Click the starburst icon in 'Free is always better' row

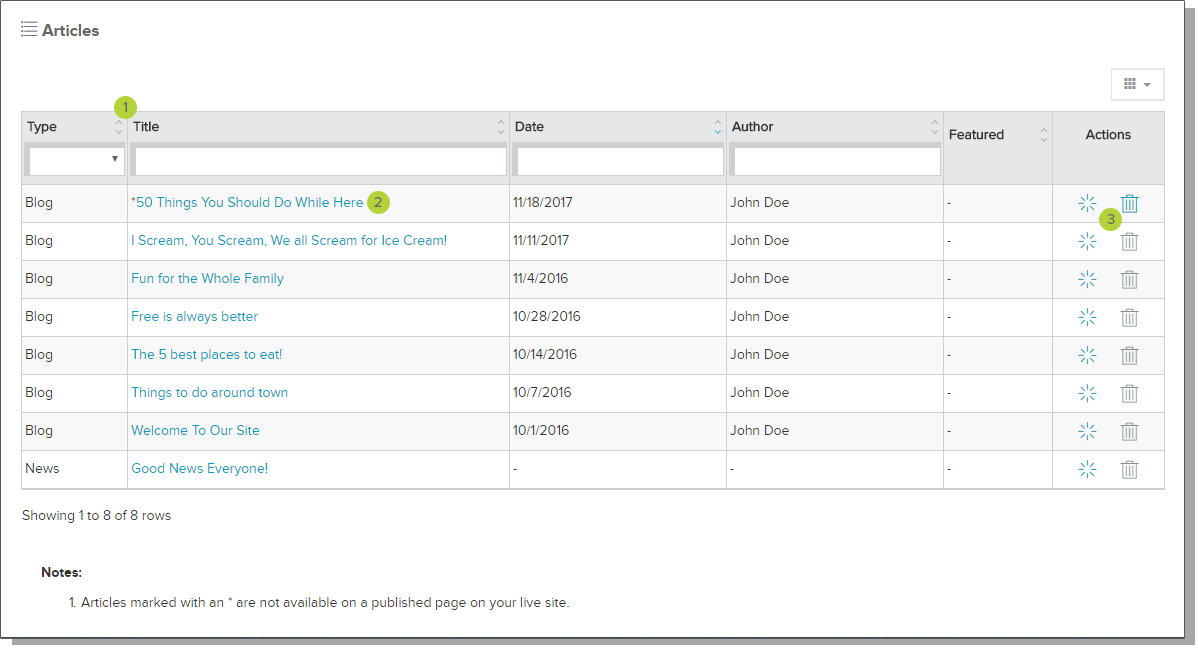point(1087,317)
